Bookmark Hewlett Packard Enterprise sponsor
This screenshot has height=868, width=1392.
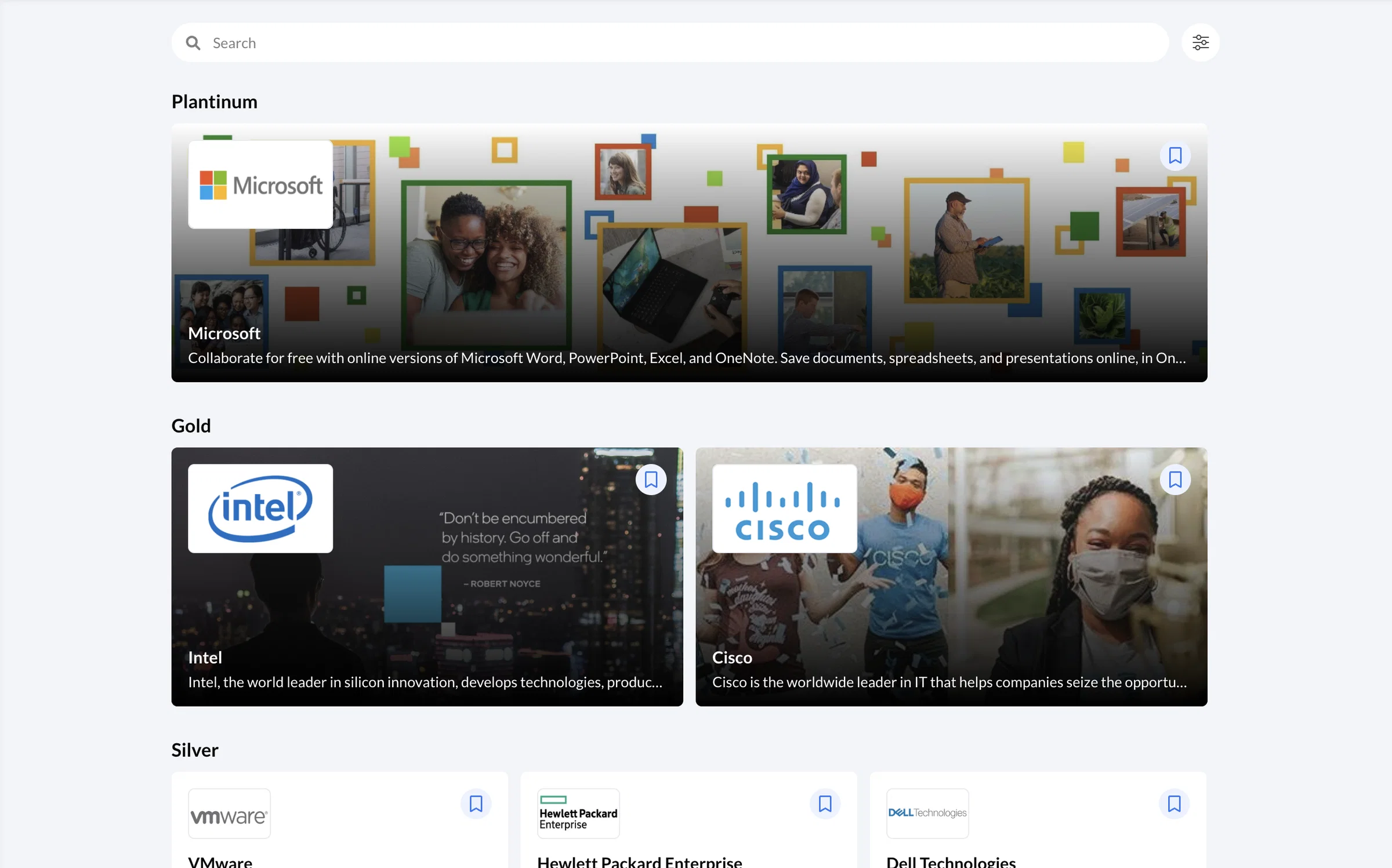(825, 804)
